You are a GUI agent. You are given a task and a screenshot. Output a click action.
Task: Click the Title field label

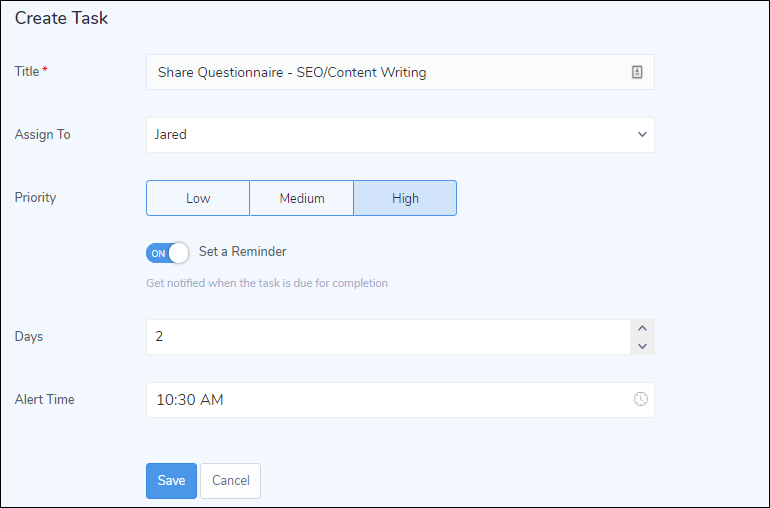(27, 71)
